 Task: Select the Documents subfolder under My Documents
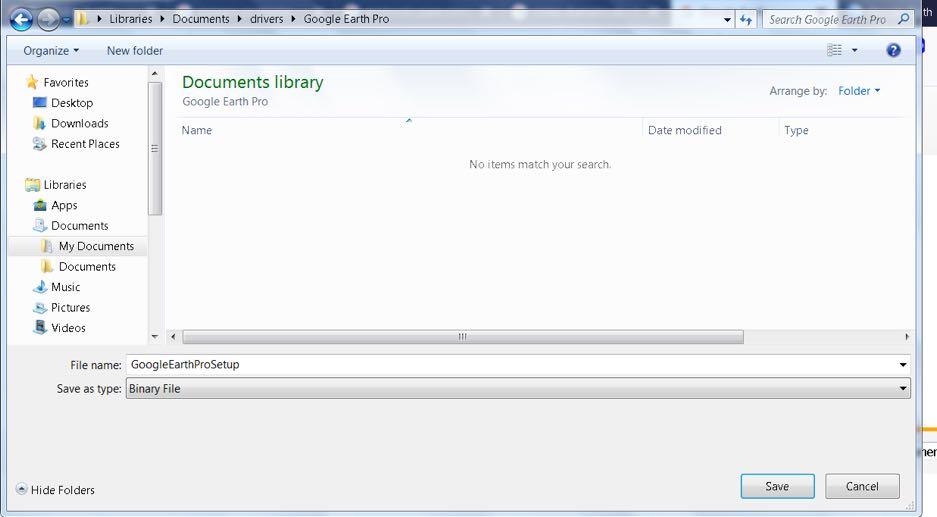point(87,267)
